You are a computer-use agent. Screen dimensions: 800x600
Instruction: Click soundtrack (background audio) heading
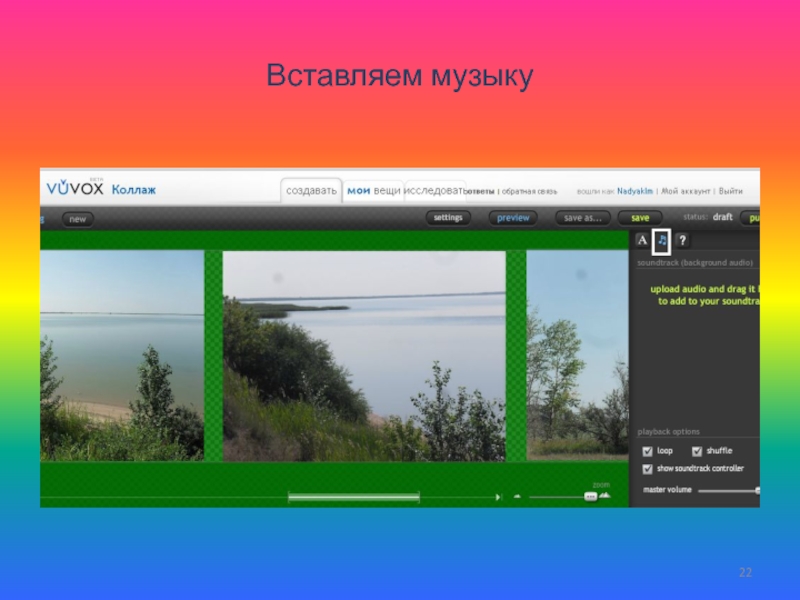click(695, 263)
